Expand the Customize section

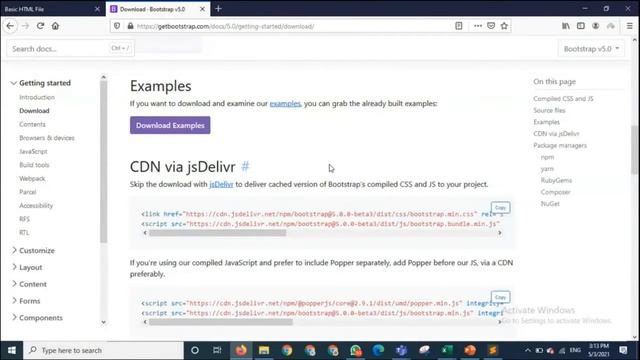(33, 250)
